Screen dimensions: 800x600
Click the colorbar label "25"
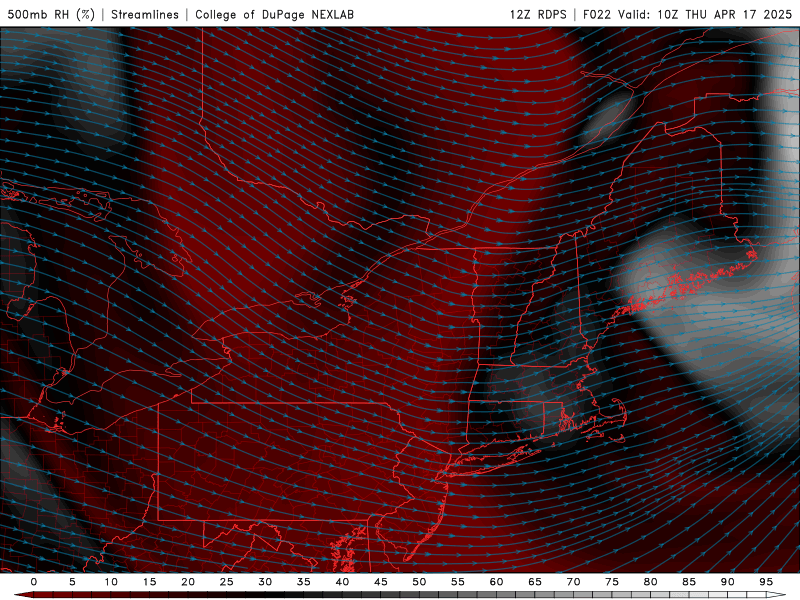pos(227,582)
